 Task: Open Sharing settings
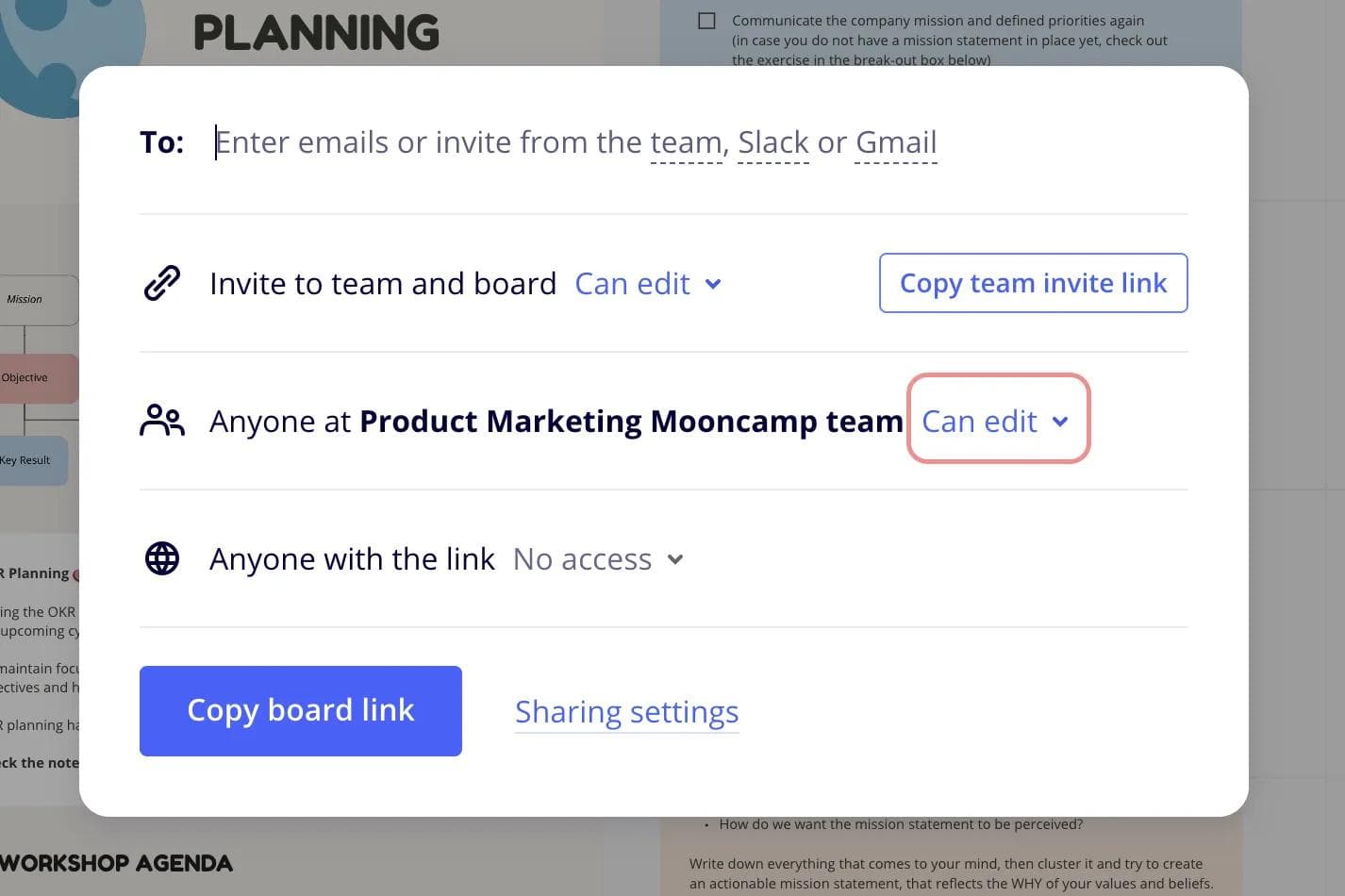pyautogui.click(x=626, y=711)
